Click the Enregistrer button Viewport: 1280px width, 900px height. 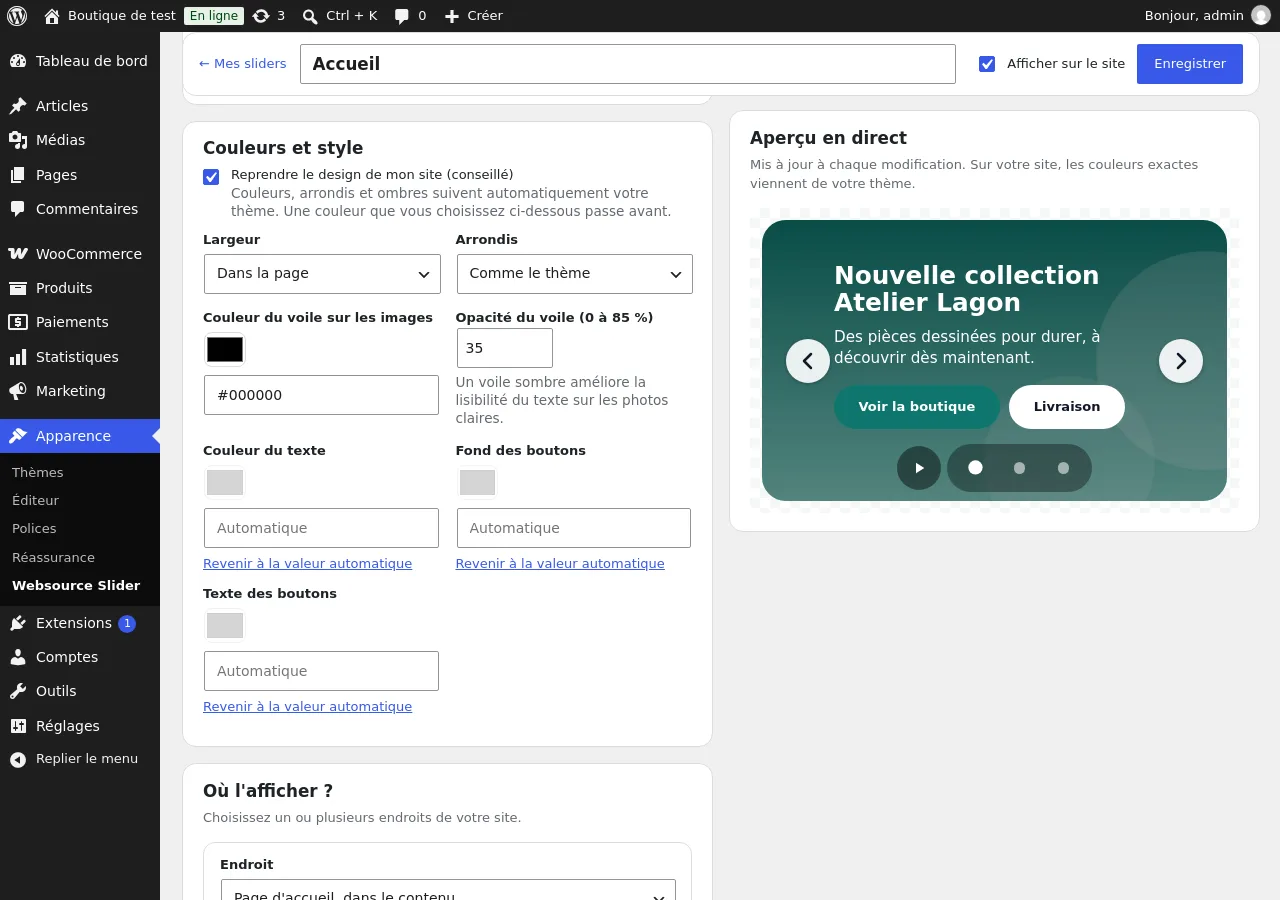pos(1190,64)
